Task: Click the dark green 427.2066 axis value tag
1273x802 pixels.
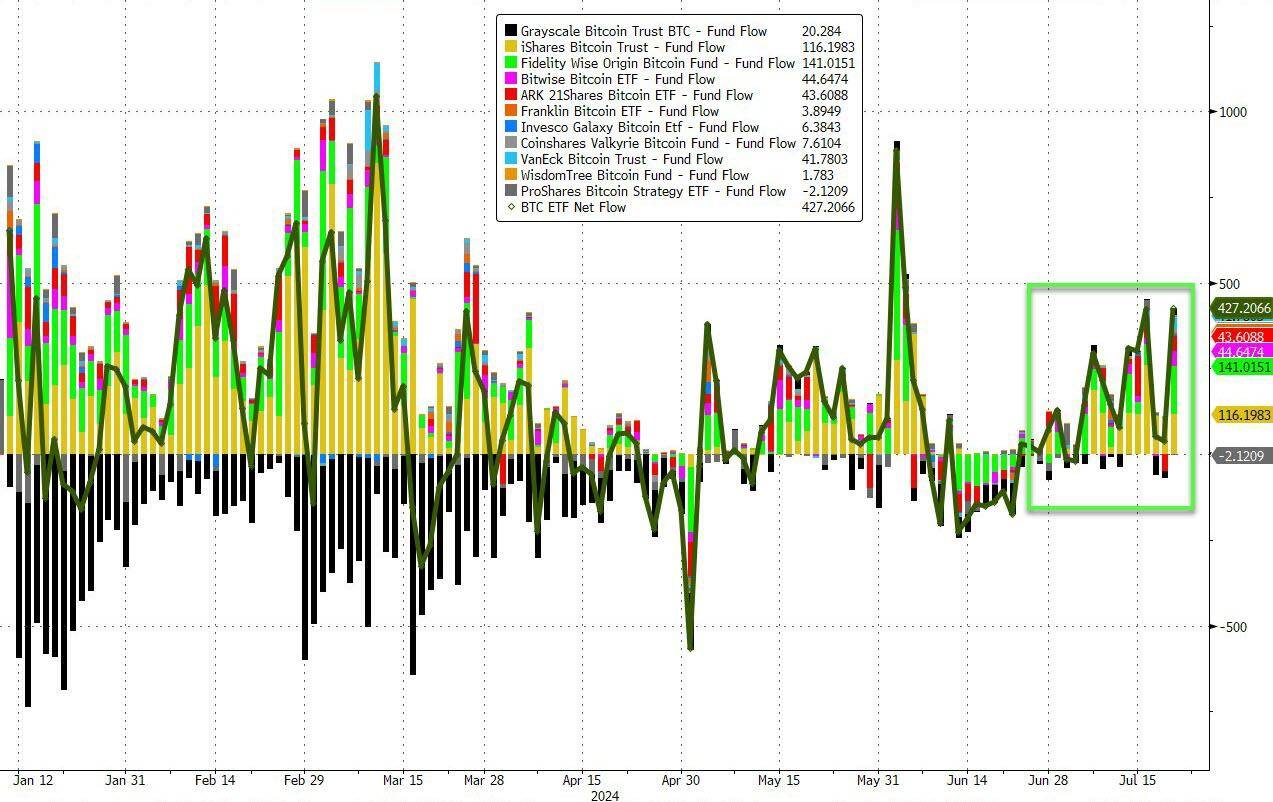Action: pyautogui.click(x=1241, y=308)
